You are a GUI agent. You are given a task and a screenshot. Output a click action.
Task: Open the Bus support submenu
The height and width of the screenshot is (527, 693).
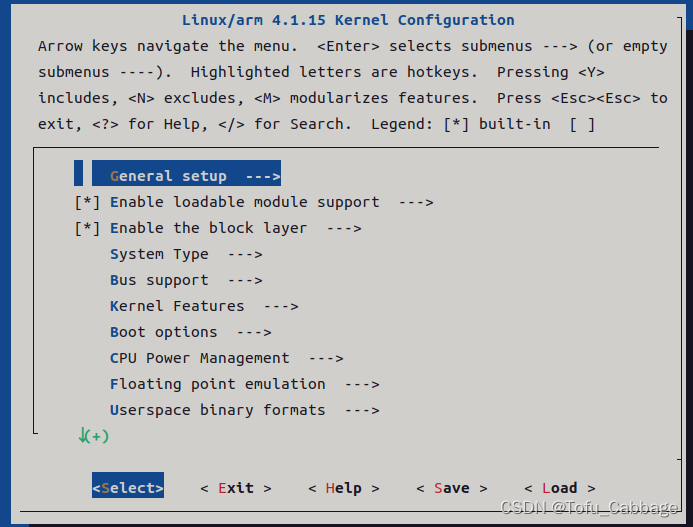pos(186,280)
